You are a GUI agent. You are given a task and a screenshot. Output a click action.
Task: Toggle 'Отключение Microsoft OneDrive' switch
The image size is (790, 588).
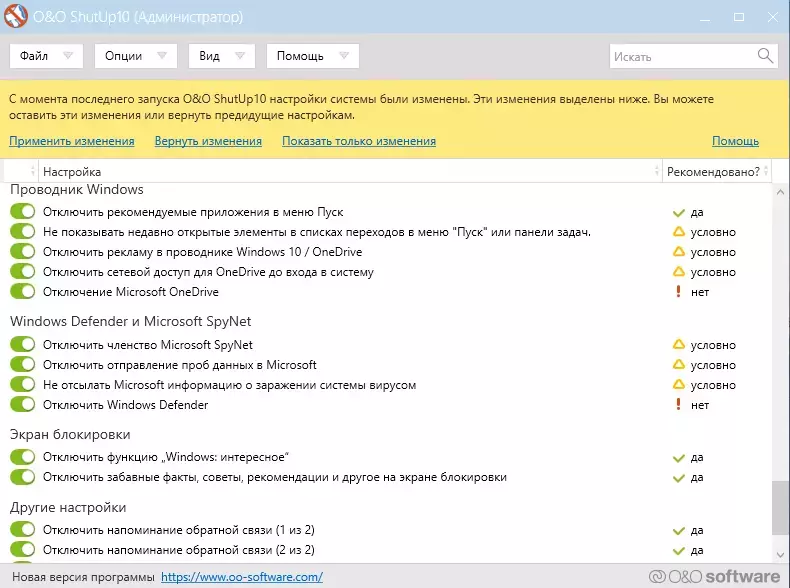pyautogui.click(x=22, y=291)
